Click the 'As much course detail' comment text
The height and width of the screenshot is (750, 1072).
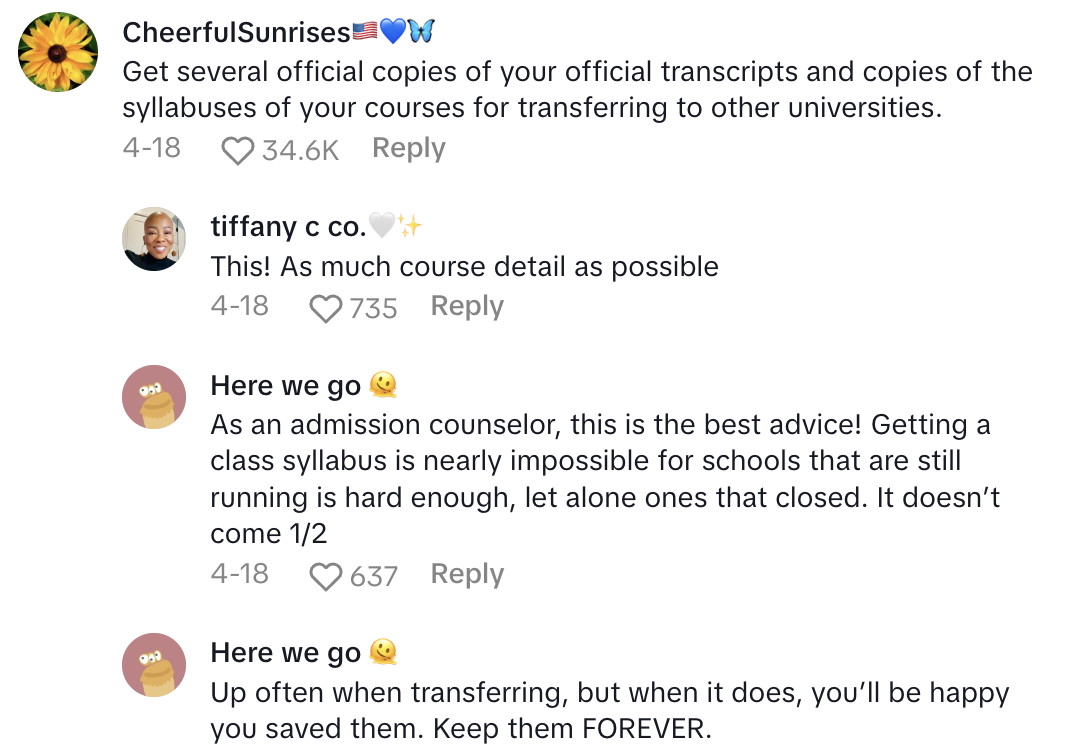[x=464, y=267]
